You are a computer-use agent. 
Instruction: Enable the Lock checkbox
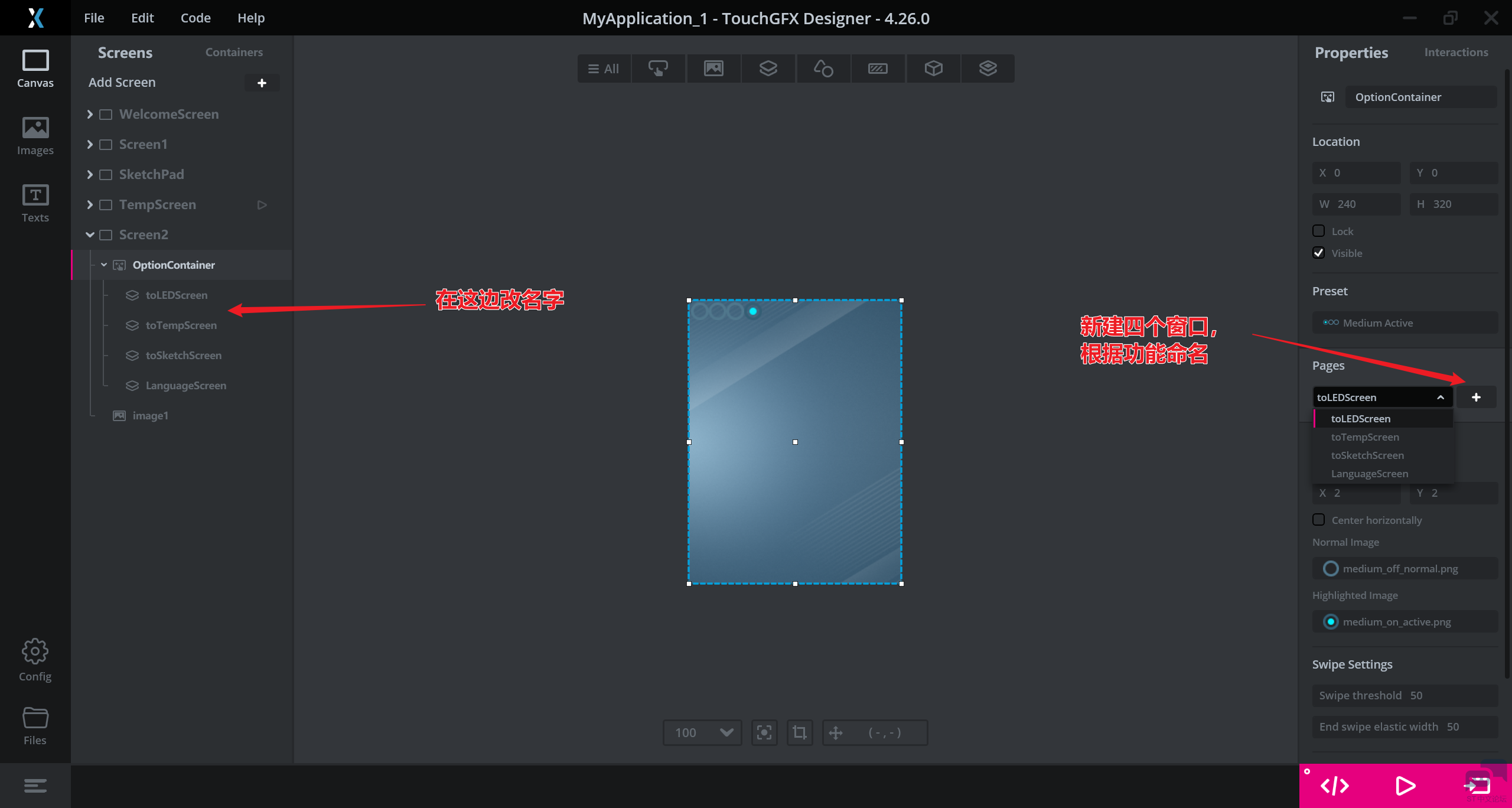(x=1318, y=231)
